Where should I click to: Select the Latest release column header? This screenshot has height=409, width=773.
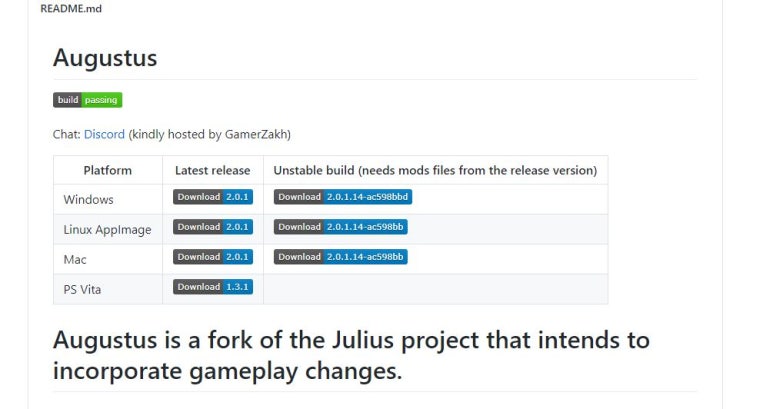coord(212,170)
